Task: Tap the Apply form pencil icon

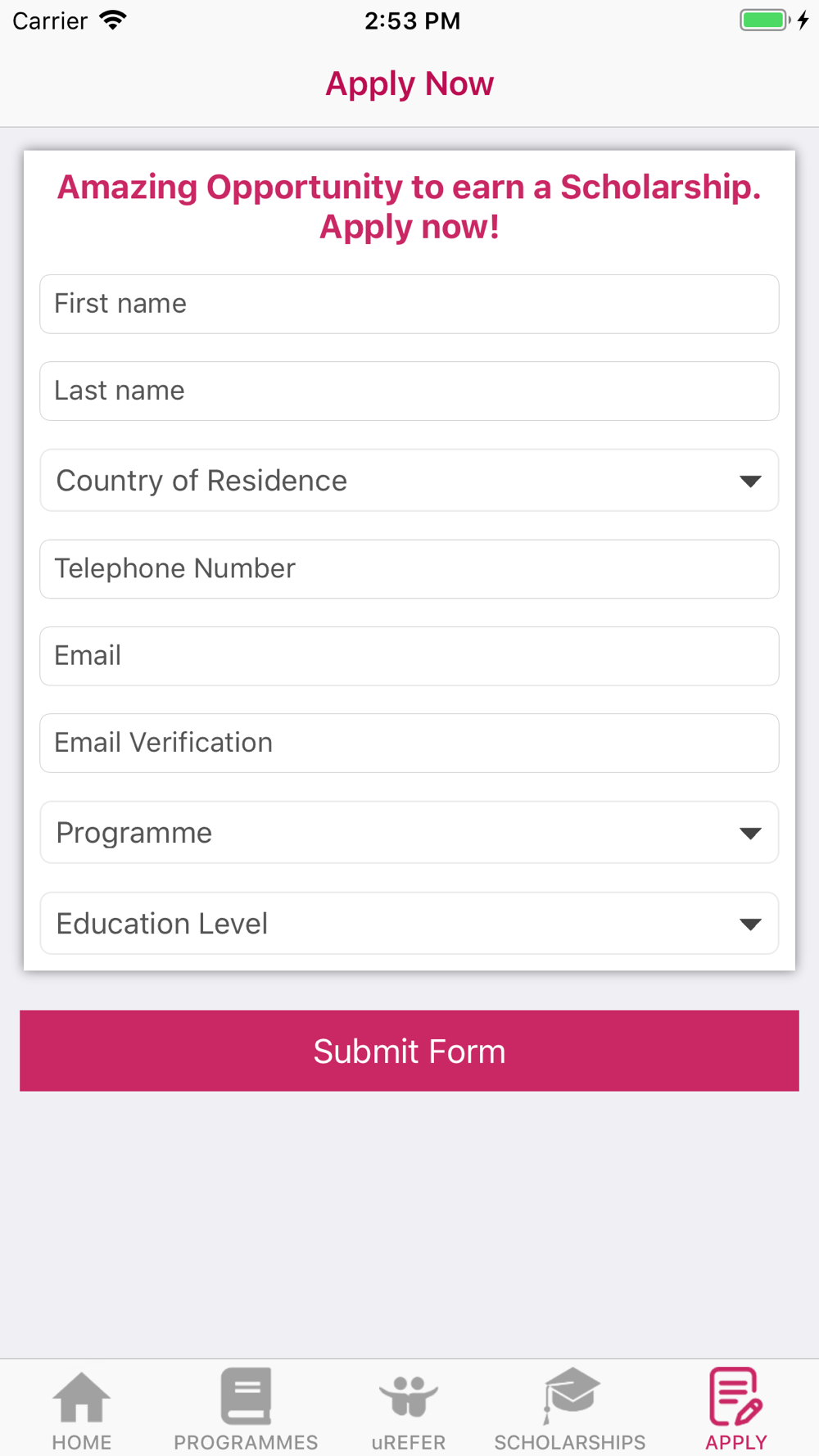Action: pyautogui.click(x=735, y=1396)
